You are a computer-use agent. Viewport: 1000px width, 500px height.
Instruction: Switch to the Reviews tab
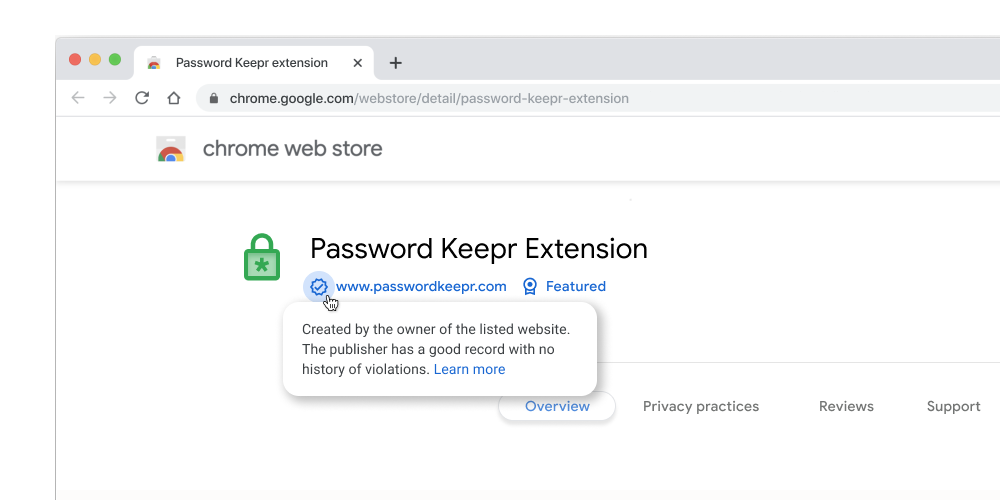846,406
